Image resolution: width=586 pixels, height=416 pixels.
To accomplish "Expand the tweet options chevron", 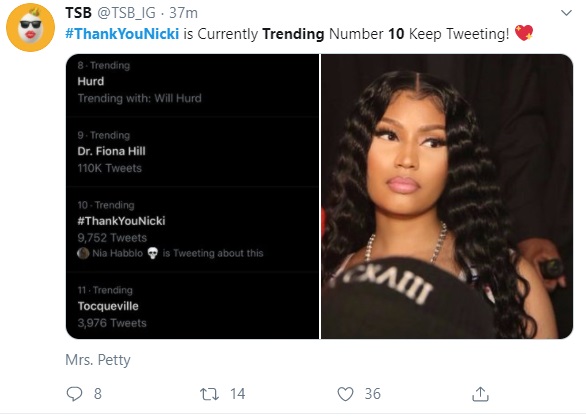I will pos(567,13).
